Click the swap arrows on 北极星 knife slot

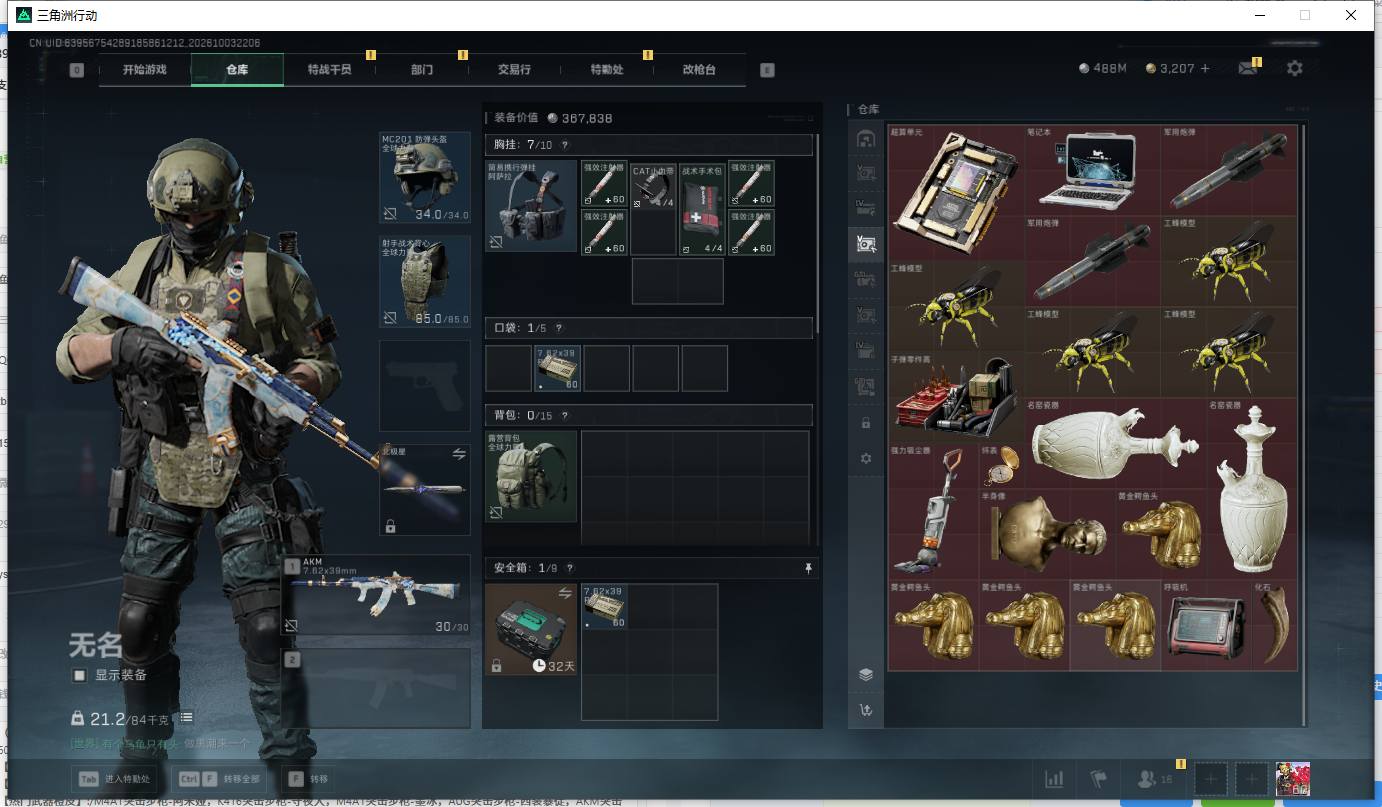(x=459, y=454)
